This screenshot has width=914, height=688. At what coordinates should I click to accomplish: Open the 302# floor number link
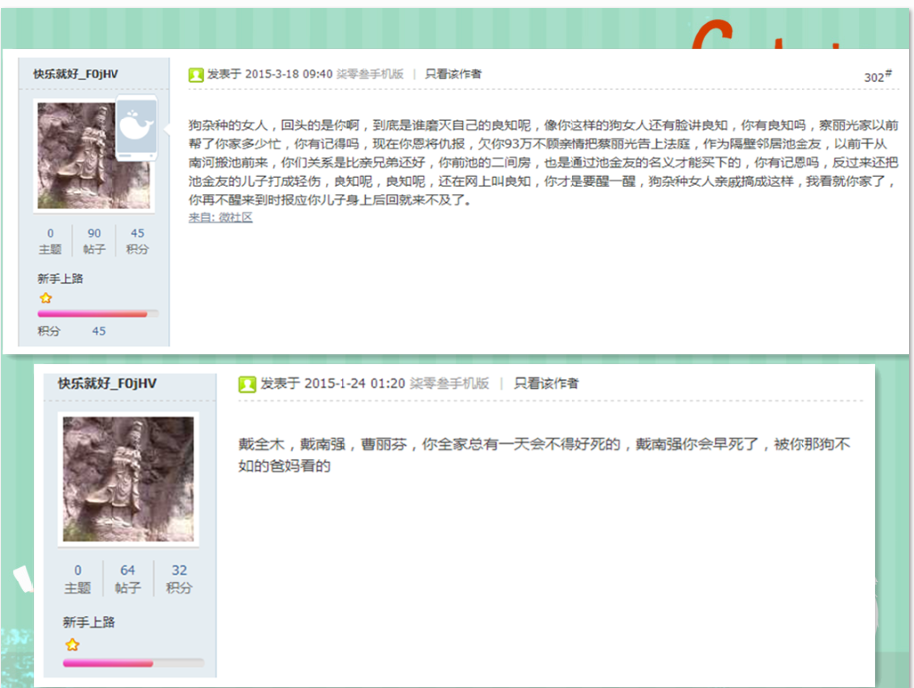point(877,77)
